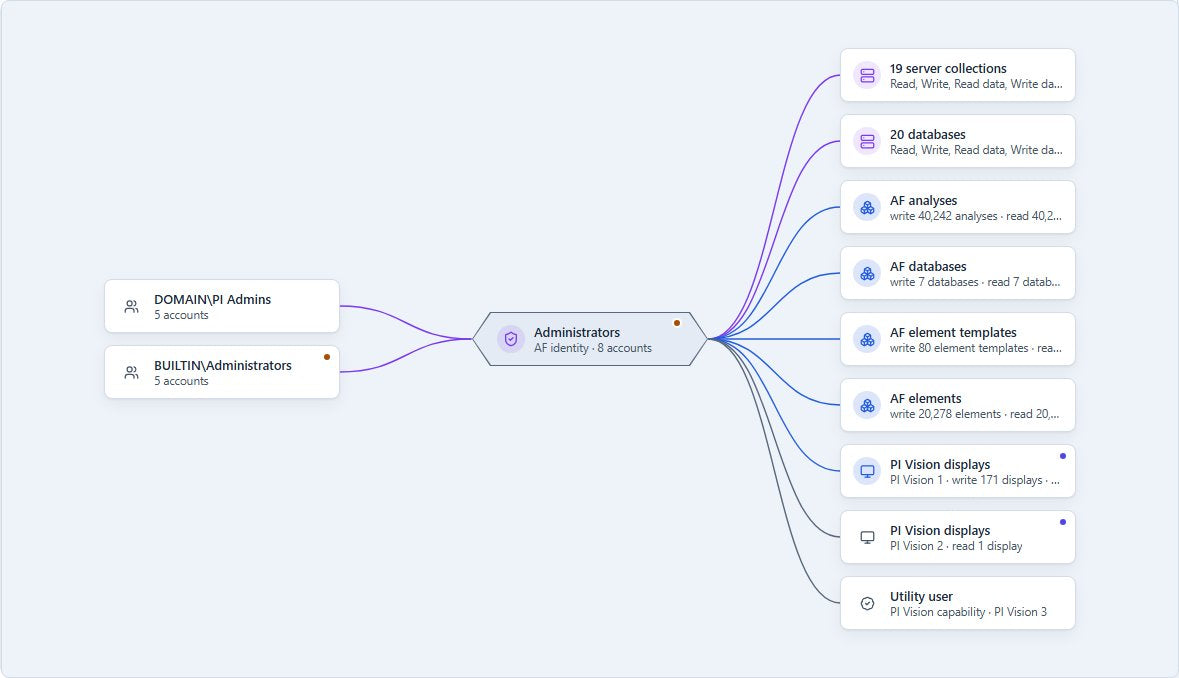
Task: Click the blue dot on PI Vision 1 card
Action: click(1062, 456)
